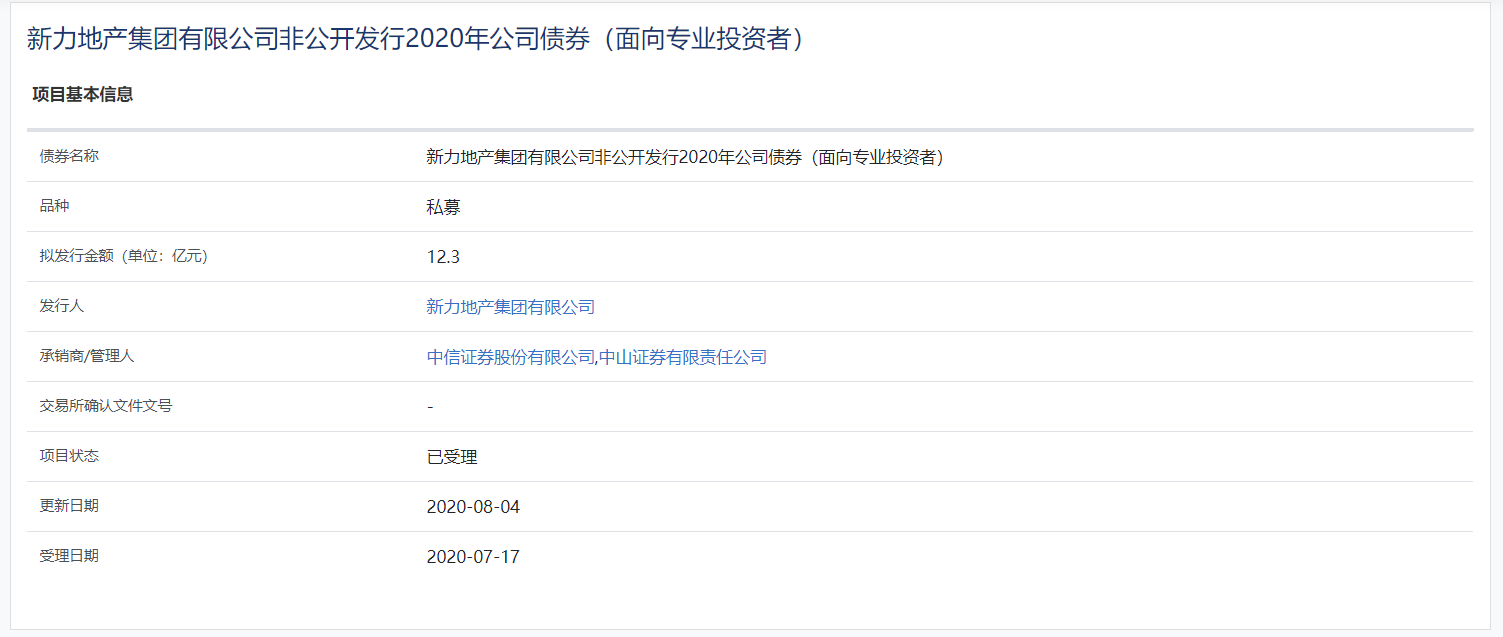Click the 品种 row label
The width and height of the screenshot is (1503, 637).
click(x=54, y=206)
